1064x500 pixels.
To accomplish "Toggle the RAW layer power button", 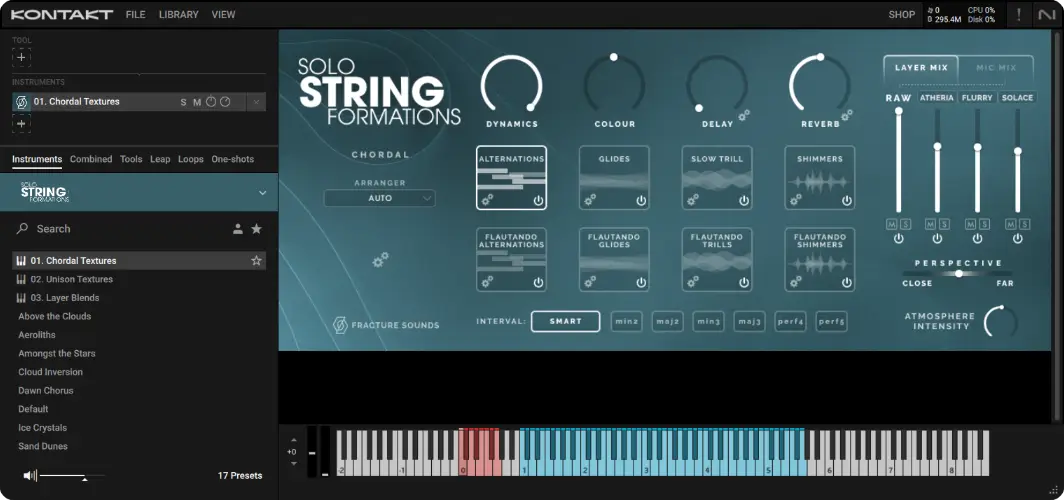I will 898,239.
